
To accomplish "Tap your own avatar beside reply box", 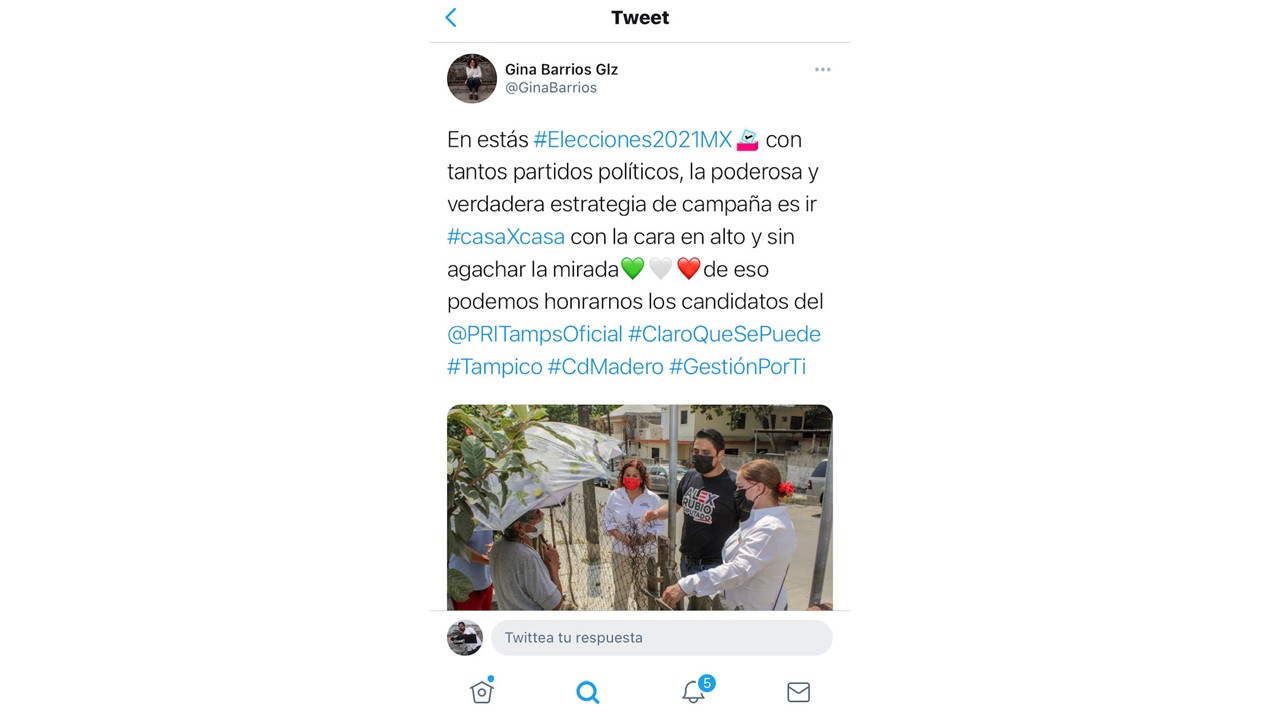I will point(465,638).
